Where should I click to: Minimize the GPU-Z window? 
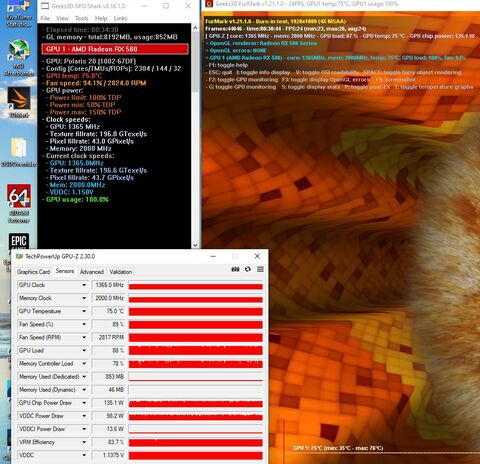coord(213,256)
